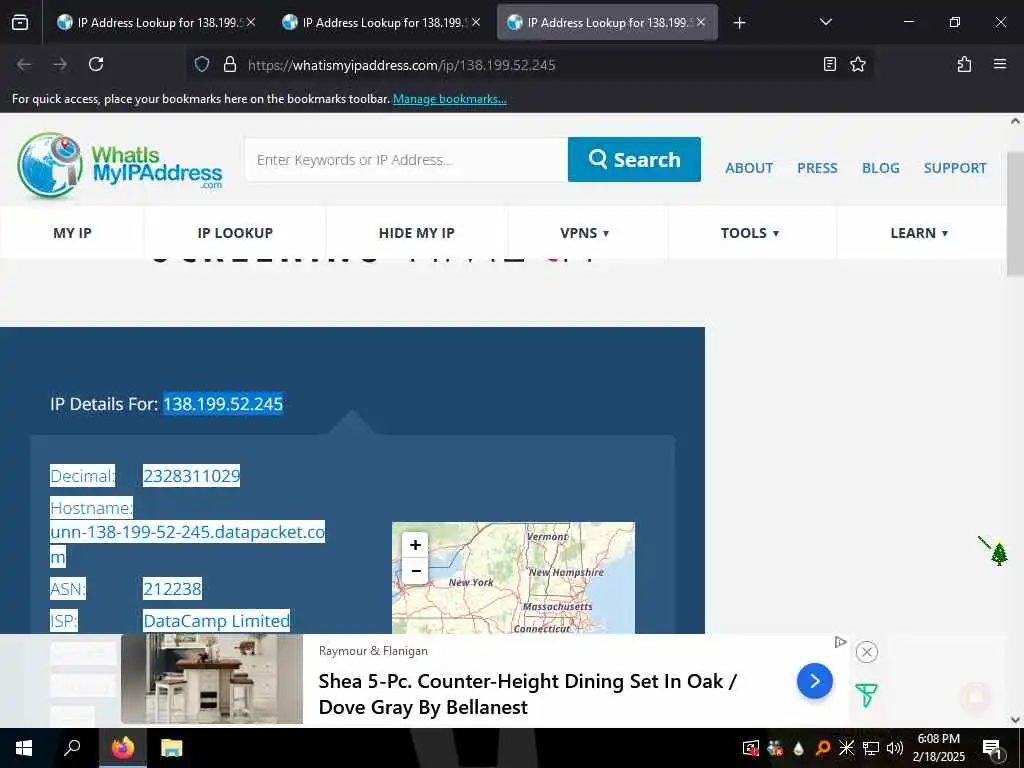Open Windows Start menu

tap(24, 748)
